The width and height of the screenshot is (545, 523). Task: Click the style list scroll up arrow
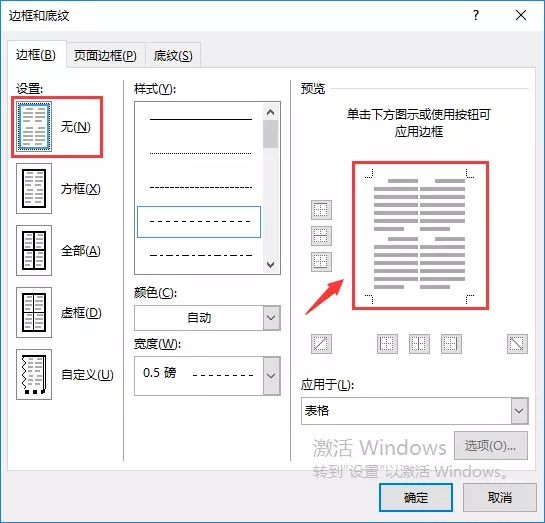tap(270, 112)
